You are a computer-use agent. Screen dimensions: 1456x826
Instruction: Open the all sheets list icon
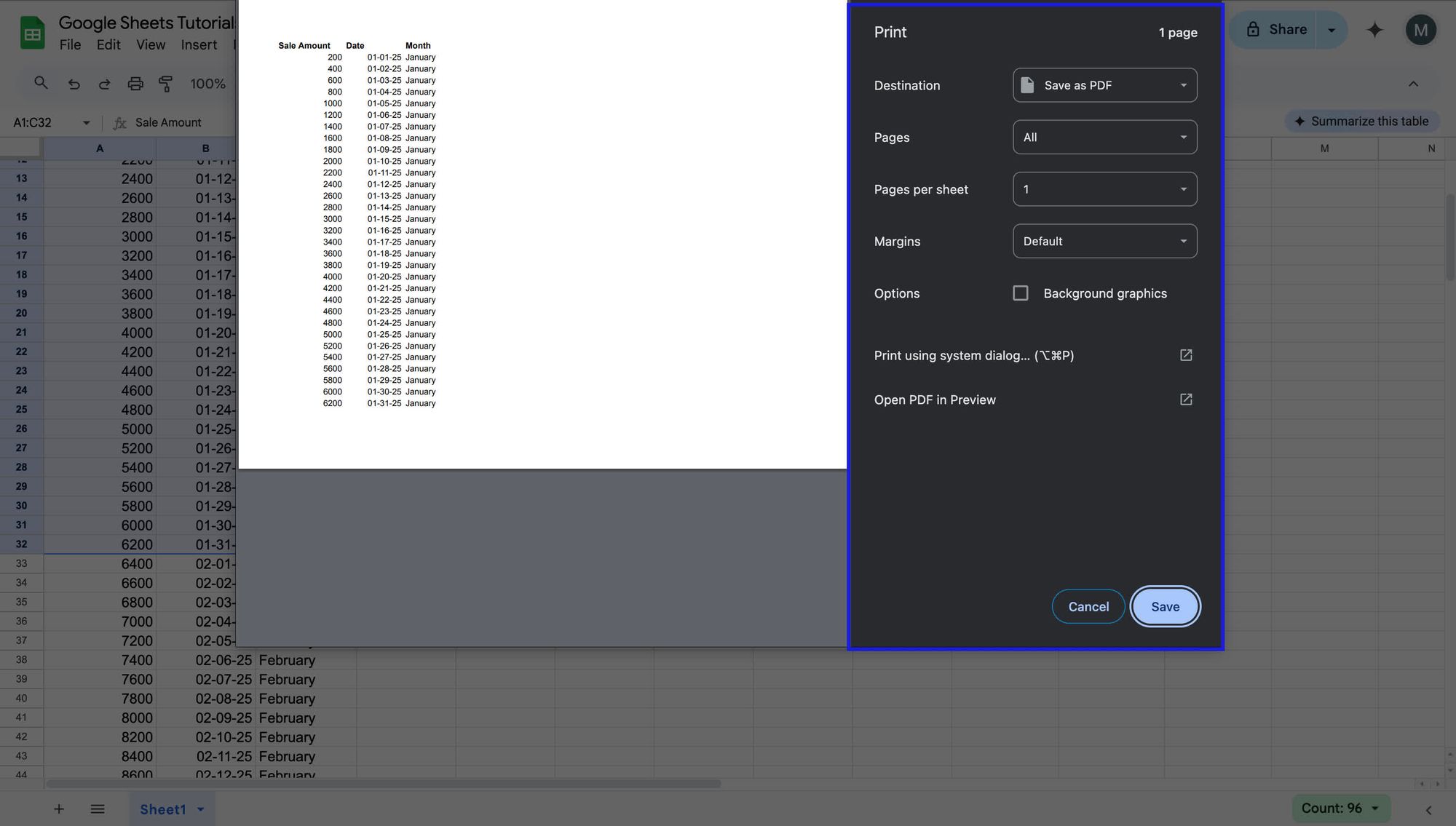pos(98,809)
